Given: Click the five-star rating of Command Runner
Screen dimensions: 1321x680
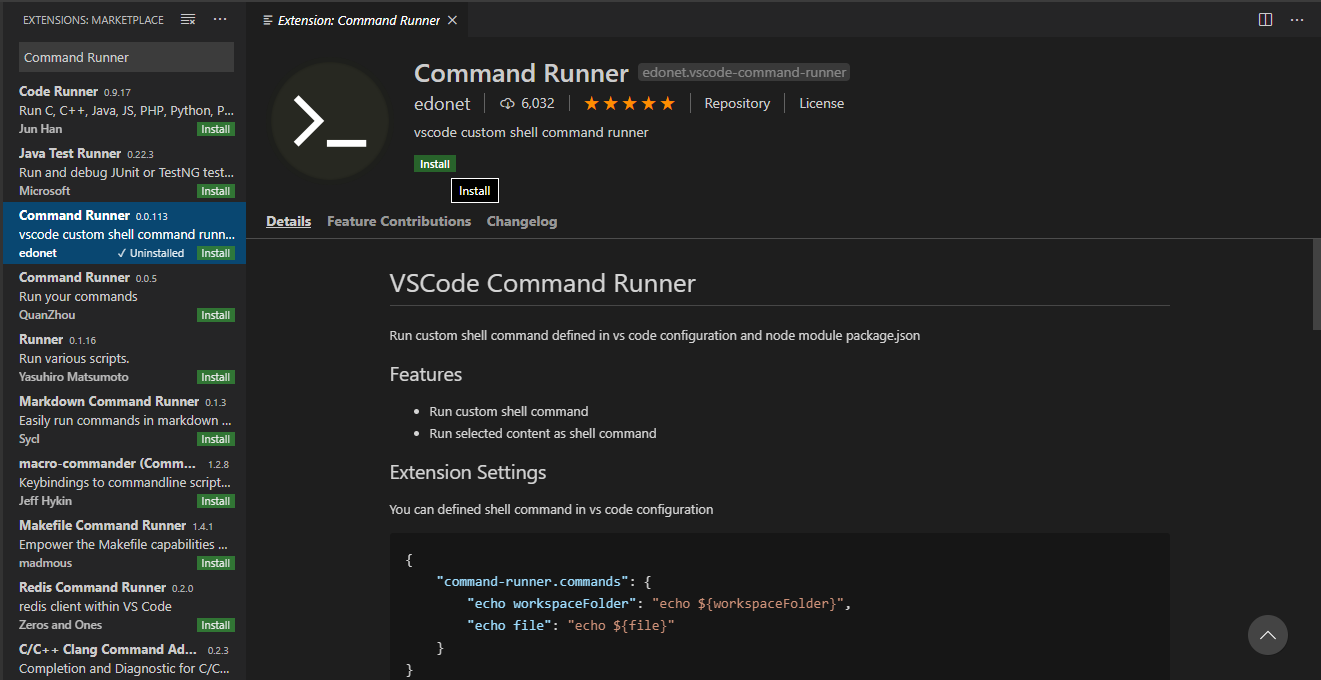Looking at the screenshot, I should (629, 103).
